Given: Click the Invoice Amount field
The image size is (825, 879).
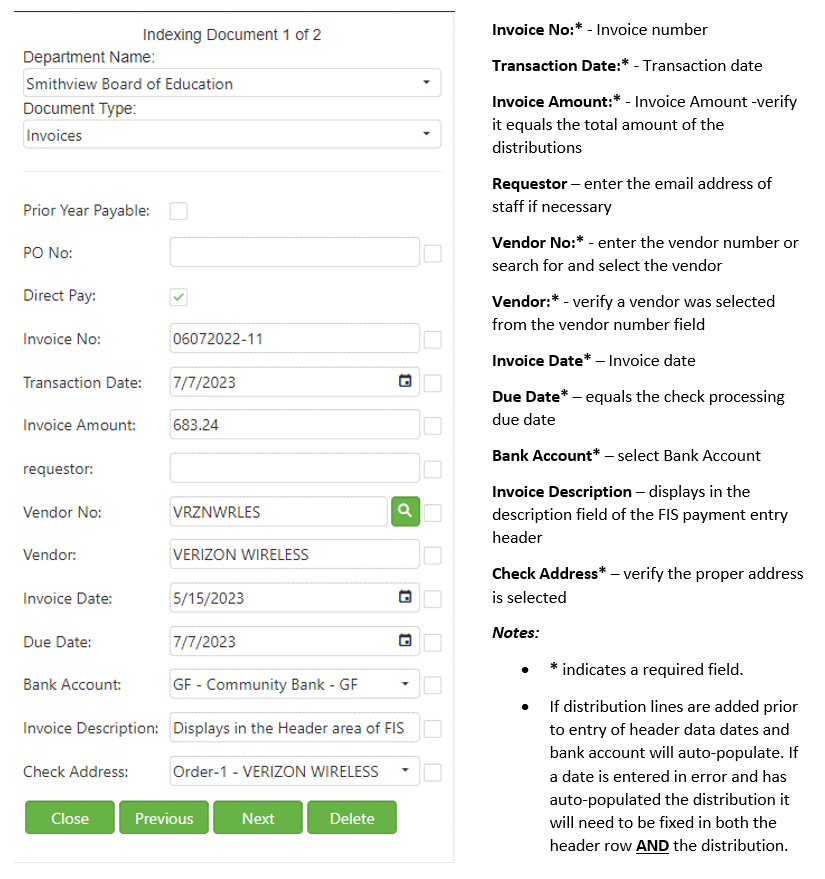Looking at the screenshot, I should 294,425.
